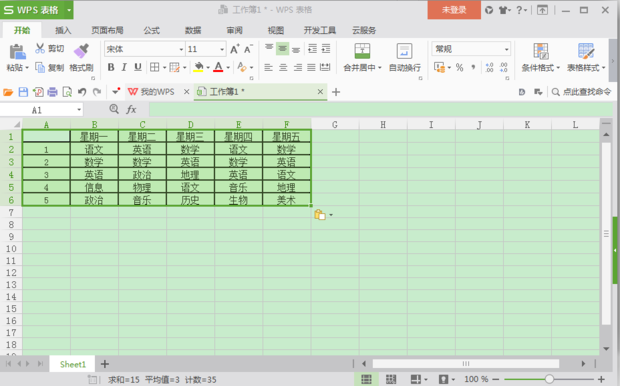Switch to the 页面布局 tab
The height and width of the screenshot is (386, 620).
coord(107,30)
